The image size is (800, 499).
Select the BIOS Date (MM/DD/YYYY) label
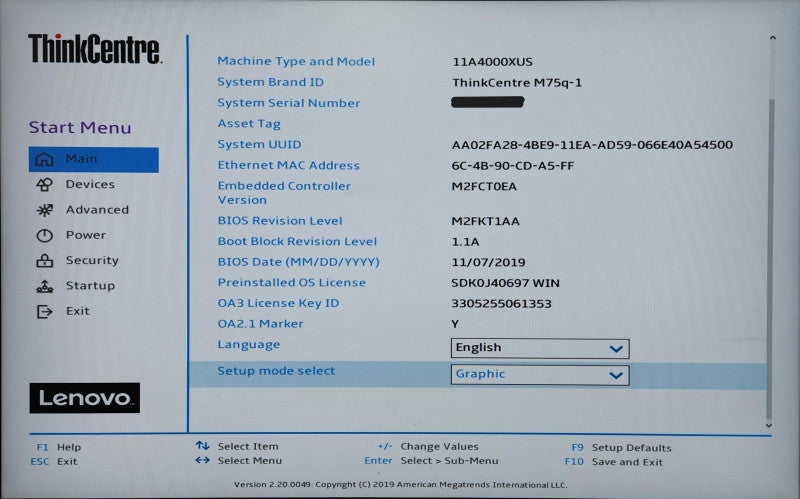(298, 262)
